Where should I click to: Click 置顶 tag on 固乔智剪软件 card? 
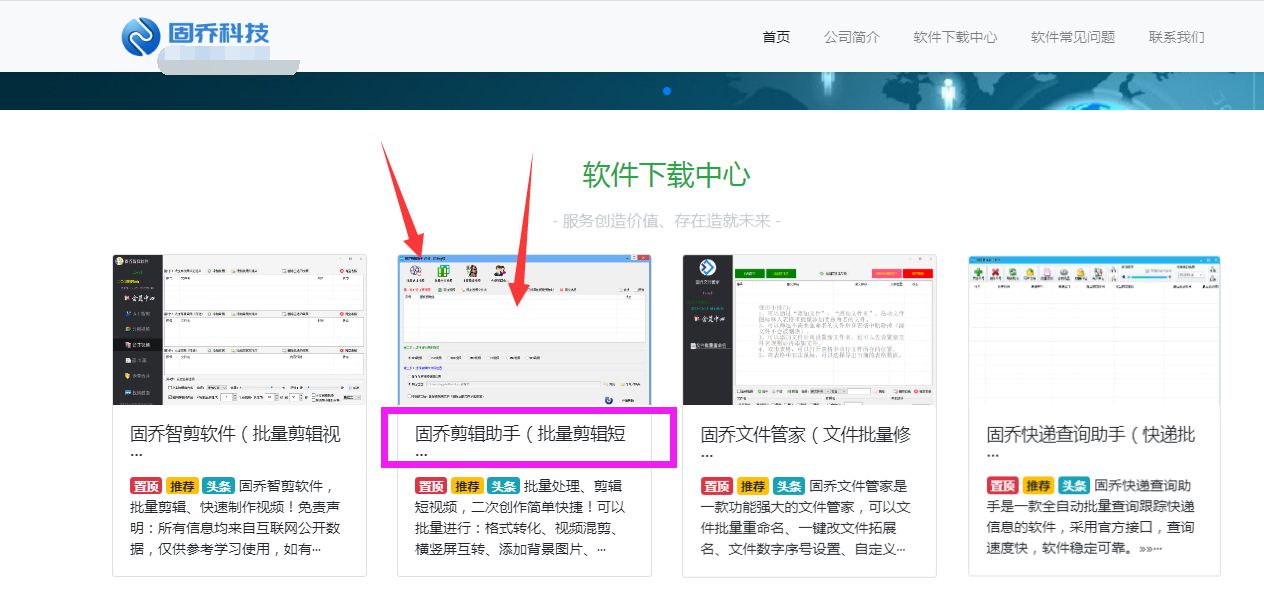point(146,486)
